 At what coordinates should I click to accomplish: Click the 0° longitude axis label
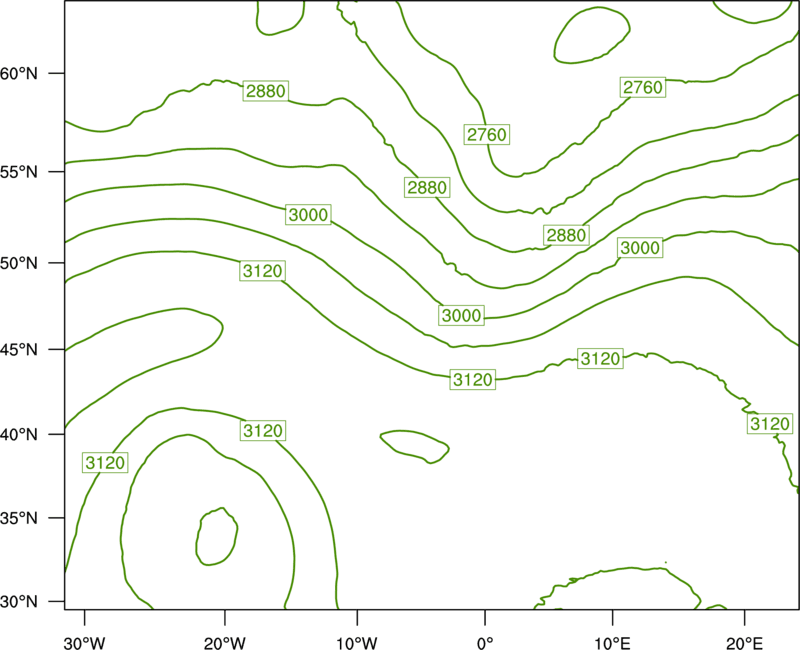(485, 643)
